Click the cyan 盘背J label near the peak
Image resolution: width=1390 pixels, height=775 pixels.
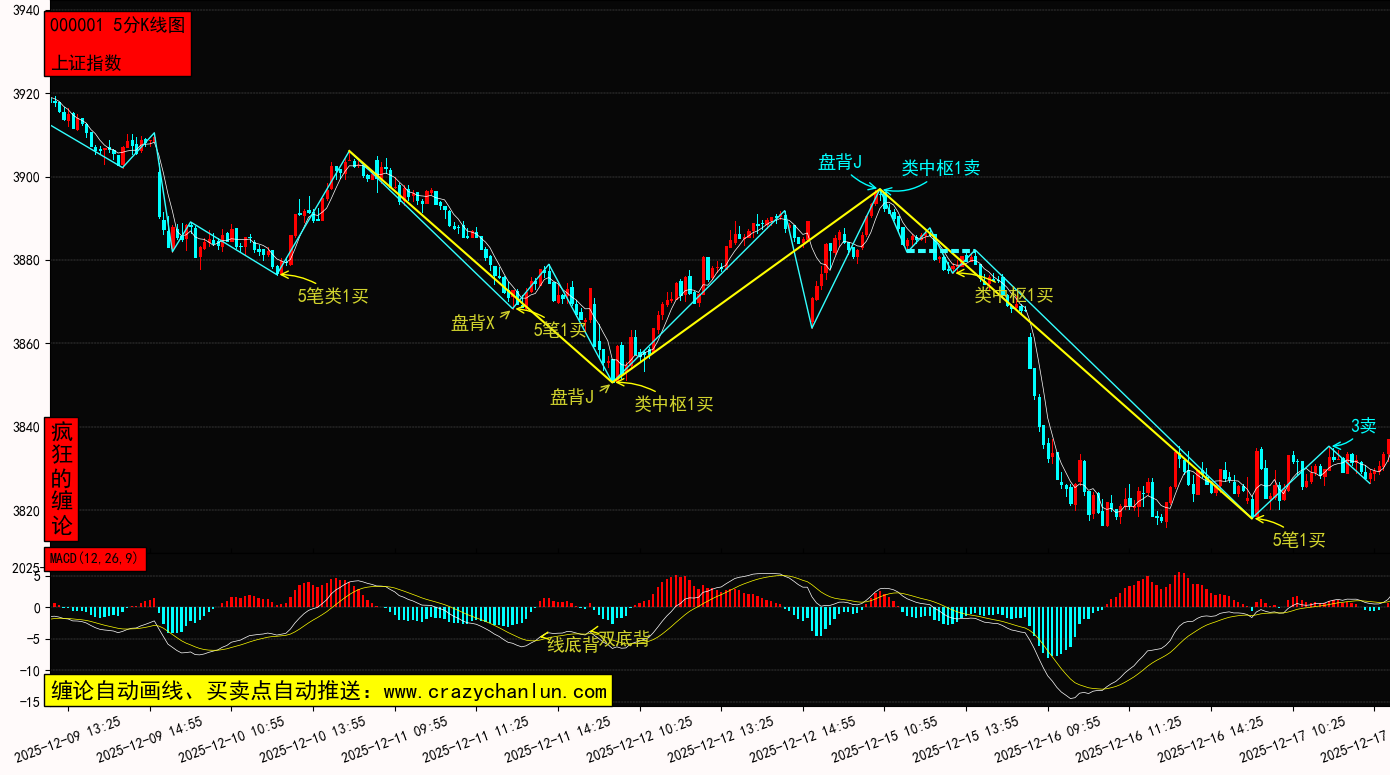coord(840,162)
